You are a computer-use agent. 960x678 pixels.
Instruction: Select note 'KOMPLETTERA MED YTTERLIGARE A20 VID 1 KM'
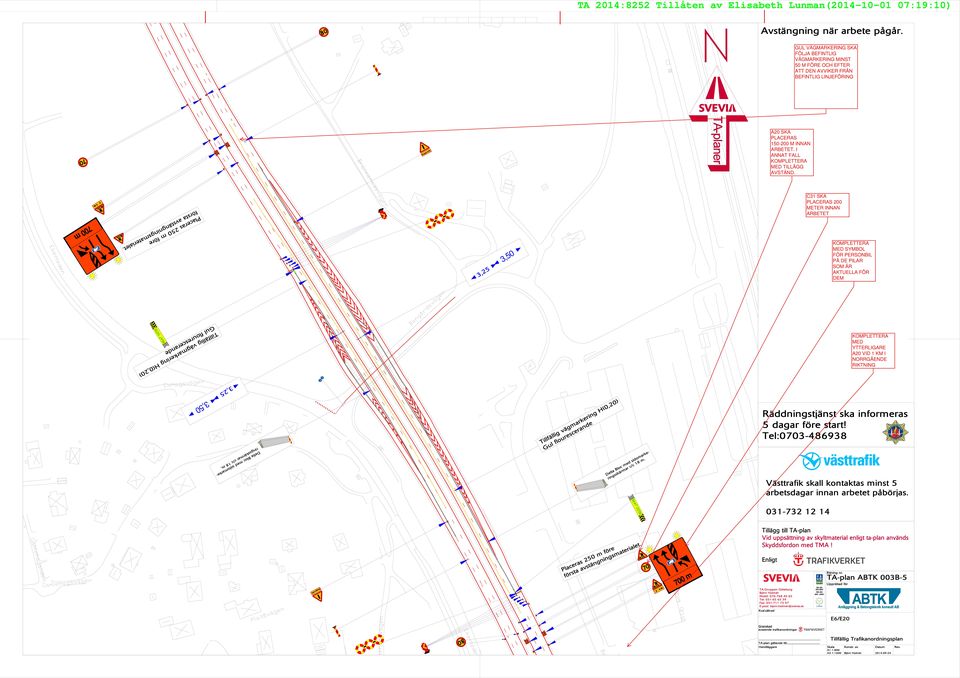[x=872, y=350]
